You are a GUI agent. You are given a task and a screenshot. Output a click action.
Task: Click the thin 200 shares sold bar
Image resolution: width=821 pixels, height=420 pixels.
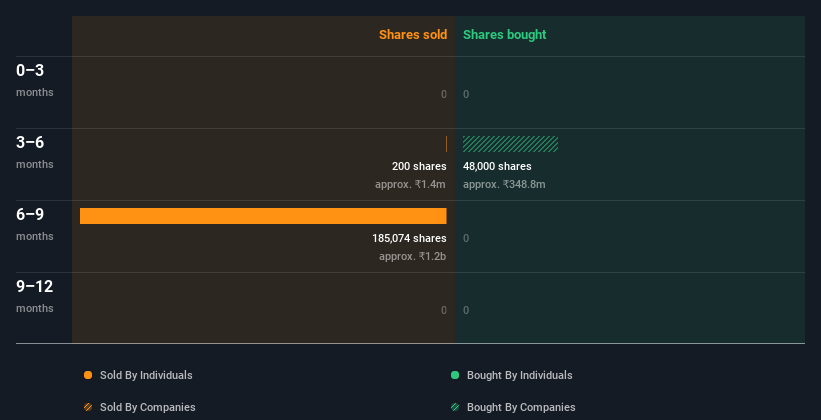click(446, 144)
